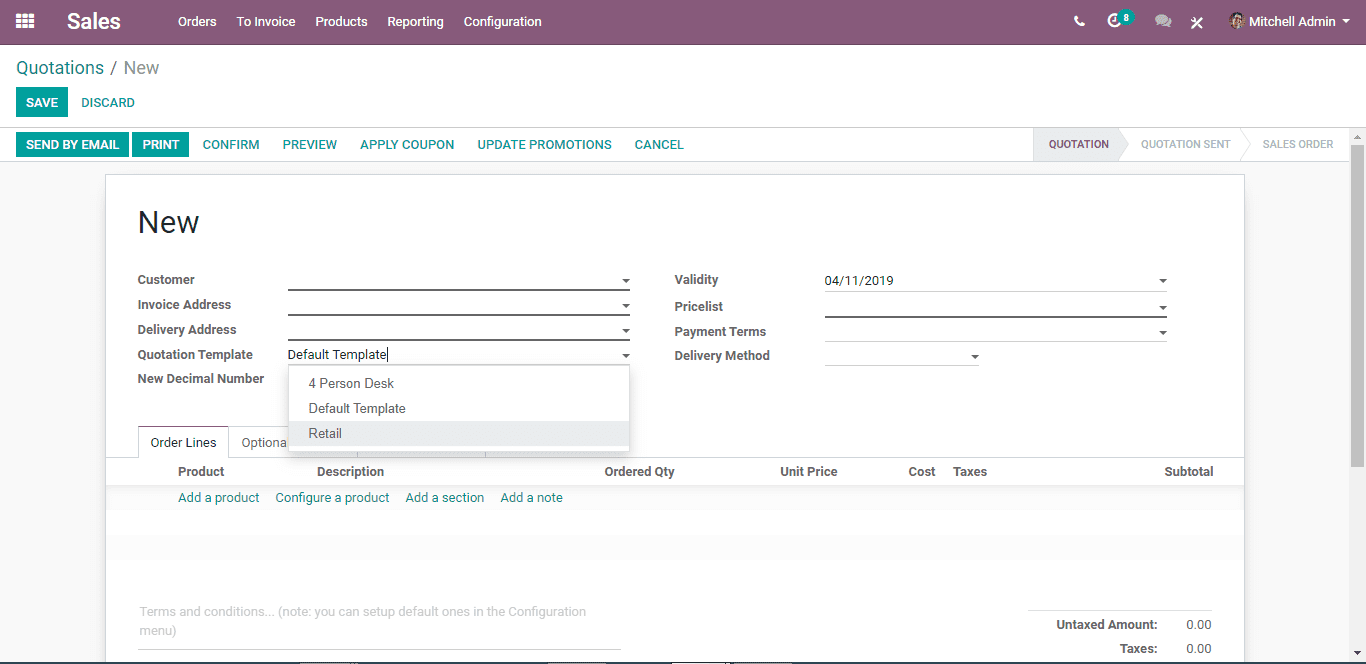The image size is (1366, 664).
Task: Click the Taxes column header
Action: (970, 472)
